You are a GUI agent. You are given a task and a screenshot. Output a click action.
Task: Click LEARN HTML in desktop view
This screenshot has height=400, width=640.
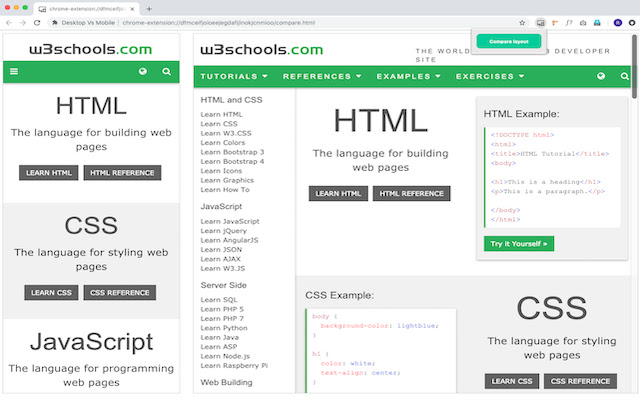[x=338, y=193]
